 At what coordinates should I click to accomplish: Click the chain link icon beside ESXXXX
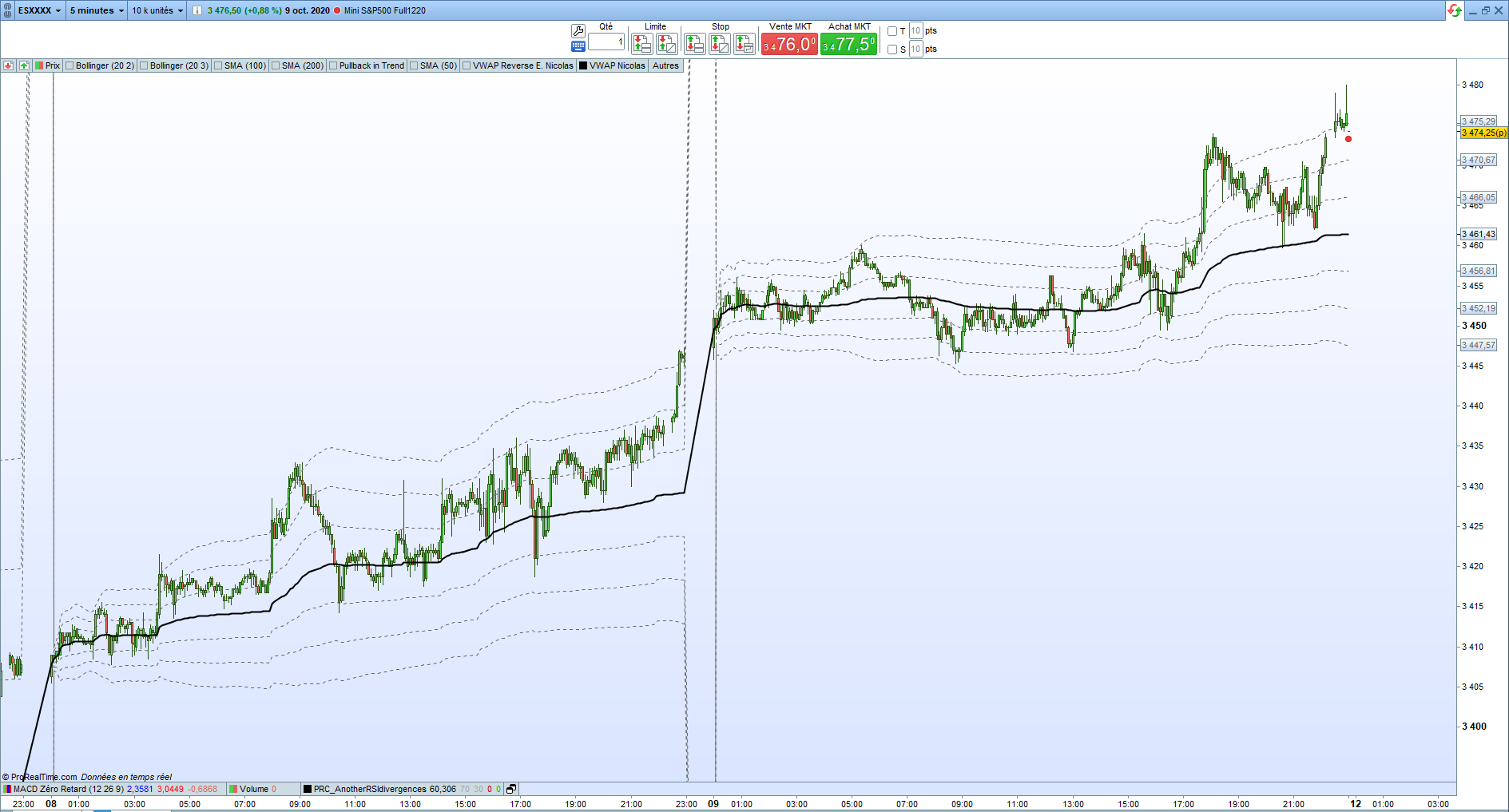(8, 10)
